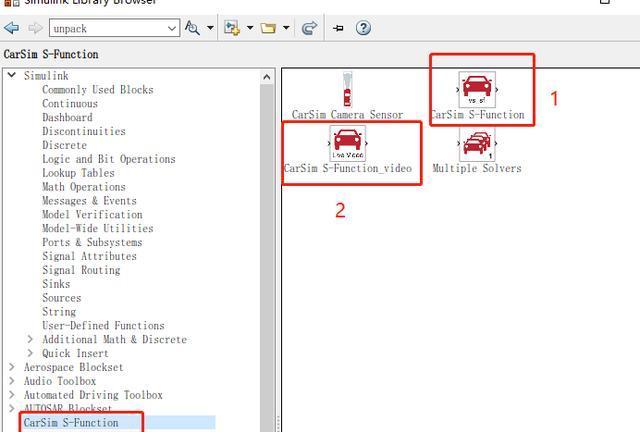Expand the AUTOSAR Blockset node

click(x=12, y=408)
